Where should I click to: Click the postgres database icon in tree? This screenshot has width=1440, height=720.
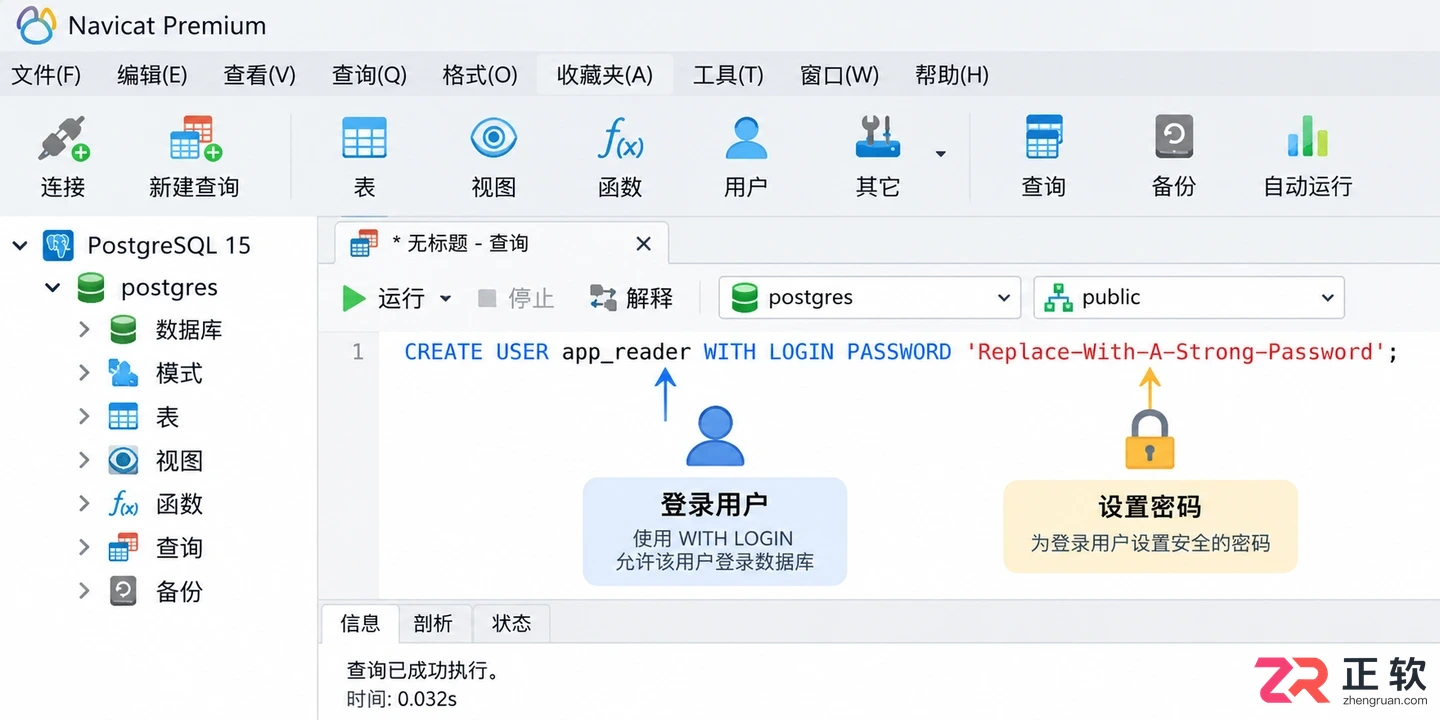91,288
